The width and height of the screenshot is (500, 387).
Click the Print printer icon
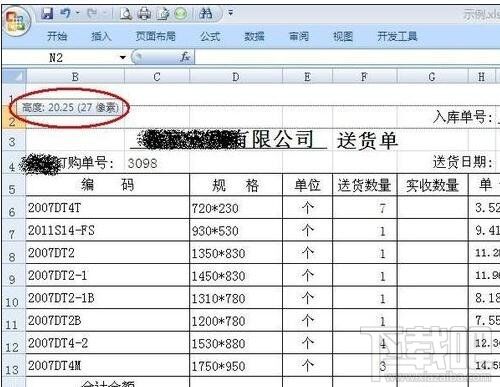point(144,13)
